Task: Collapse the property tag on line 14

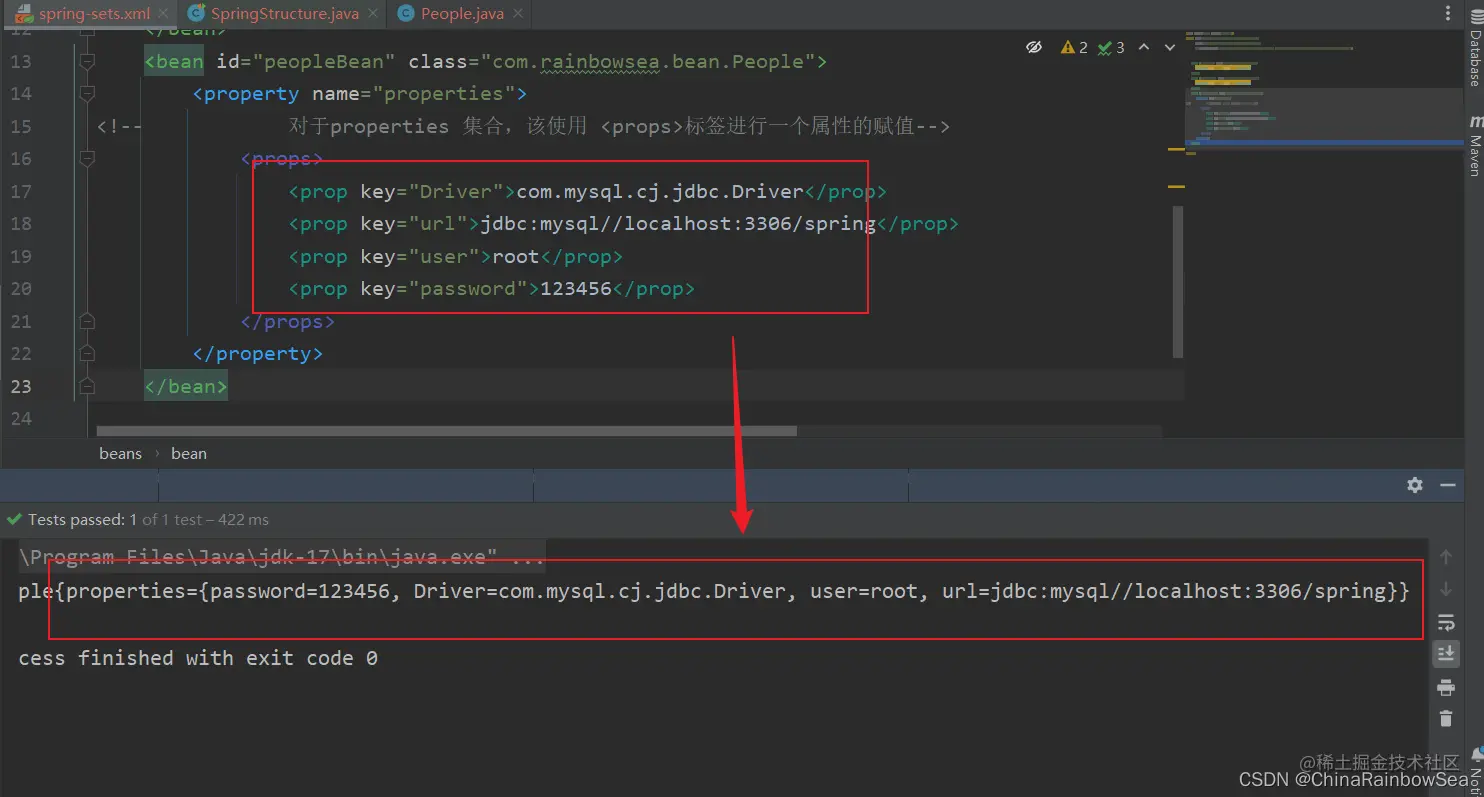Action: click(x=87, y=94)
